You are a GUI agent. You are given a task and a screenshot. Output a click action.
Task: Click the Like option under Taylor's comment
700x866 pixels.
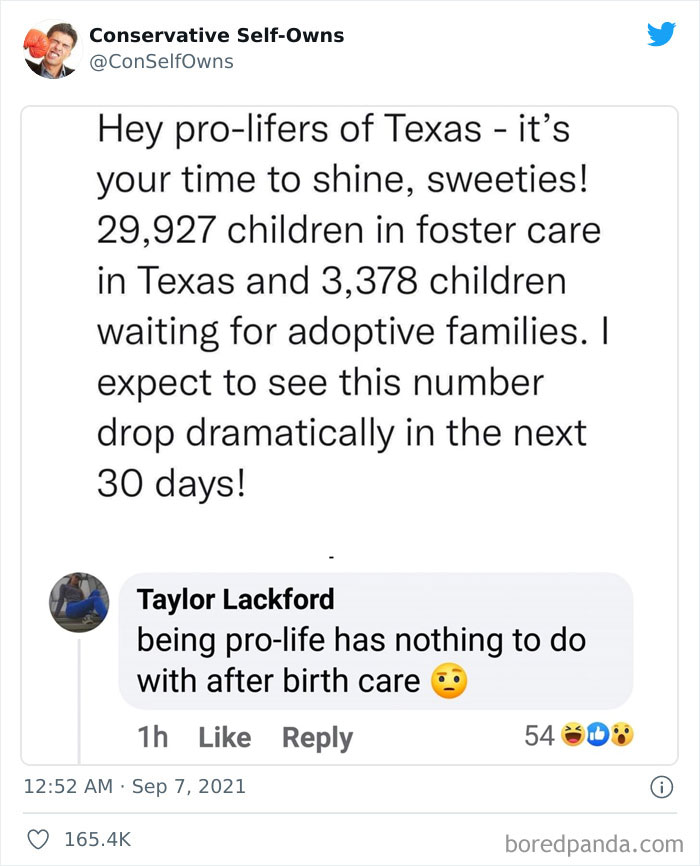pyautogui.click(x=225, y=737)
